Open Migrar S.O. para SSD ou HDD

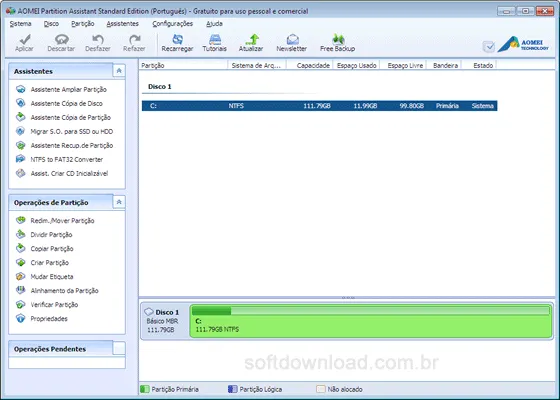pyautogui.click(x=72, y=131)
